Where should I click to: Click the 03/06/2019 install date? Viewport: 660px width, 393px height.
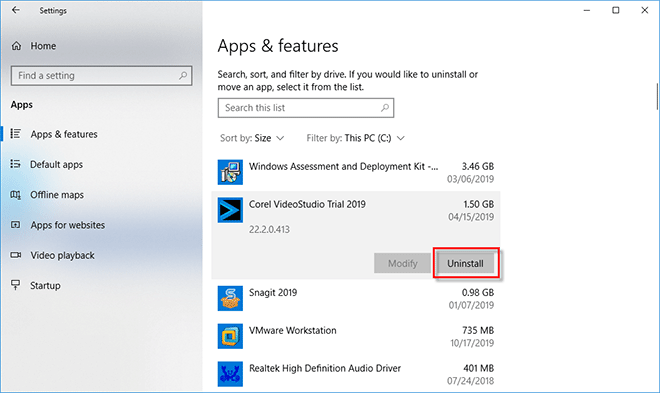(470, 179)
